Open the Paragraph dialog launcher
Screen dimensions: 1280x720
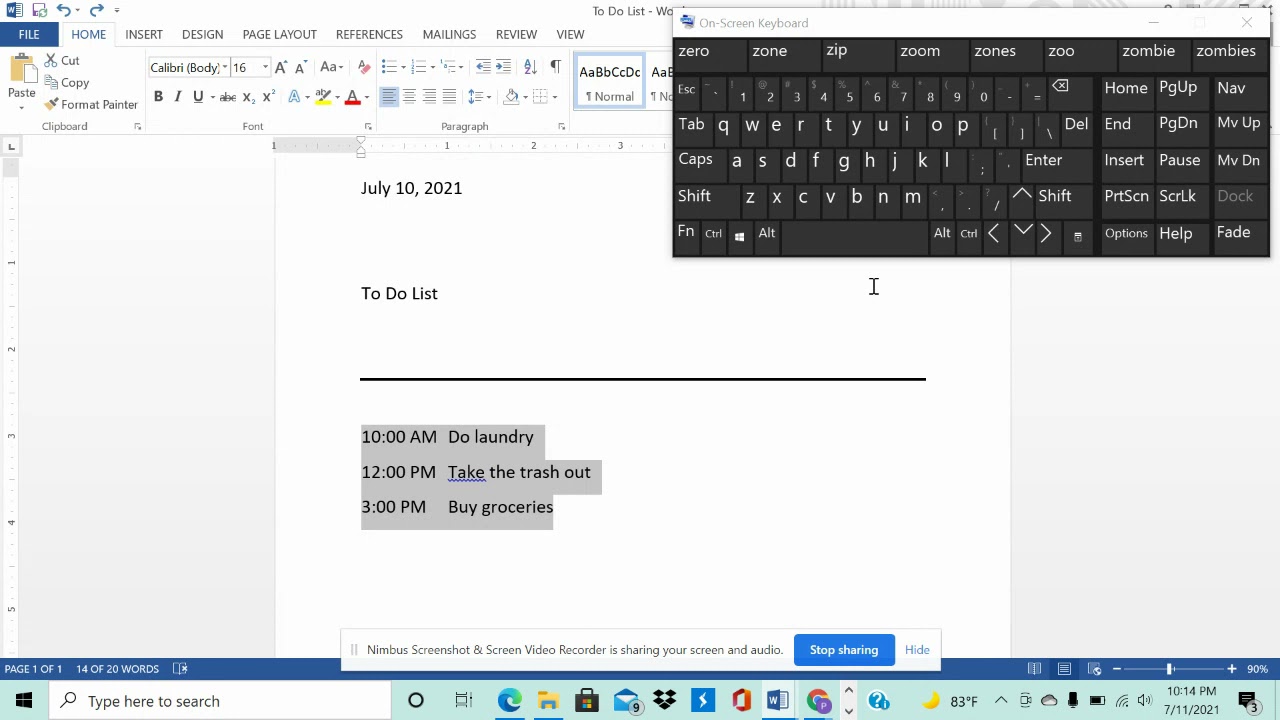(x=561, y=127)
